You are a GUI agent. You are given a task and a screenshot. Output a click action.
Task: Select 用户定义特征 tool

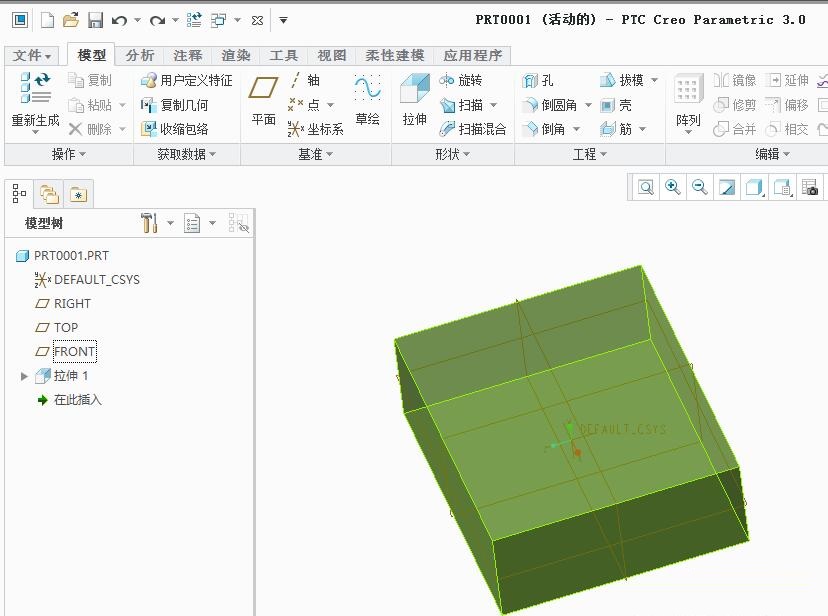pyautogui.click(x=186, y=80)
